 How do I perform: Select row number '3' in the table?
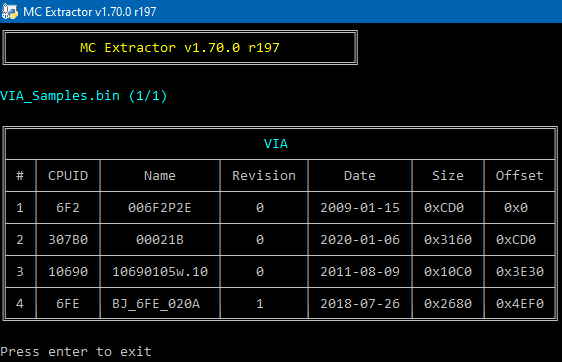[20, 272]
